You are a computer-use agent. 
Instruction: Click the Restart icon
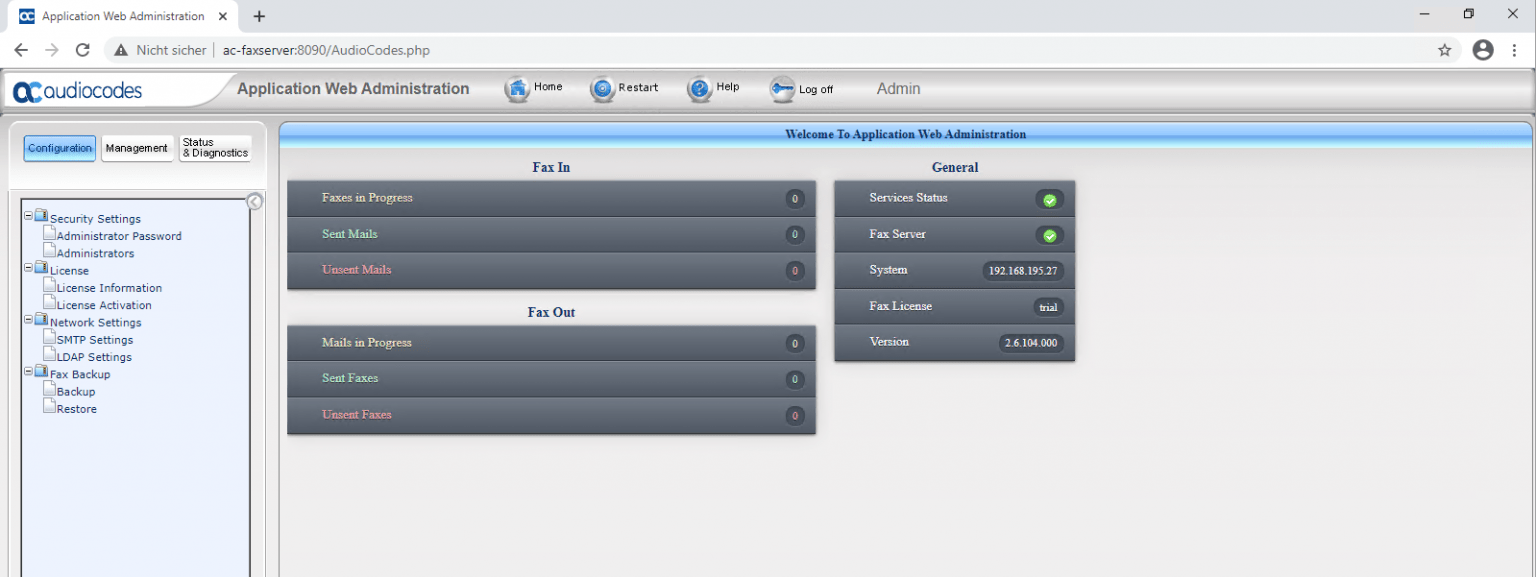tap(602, 88)
